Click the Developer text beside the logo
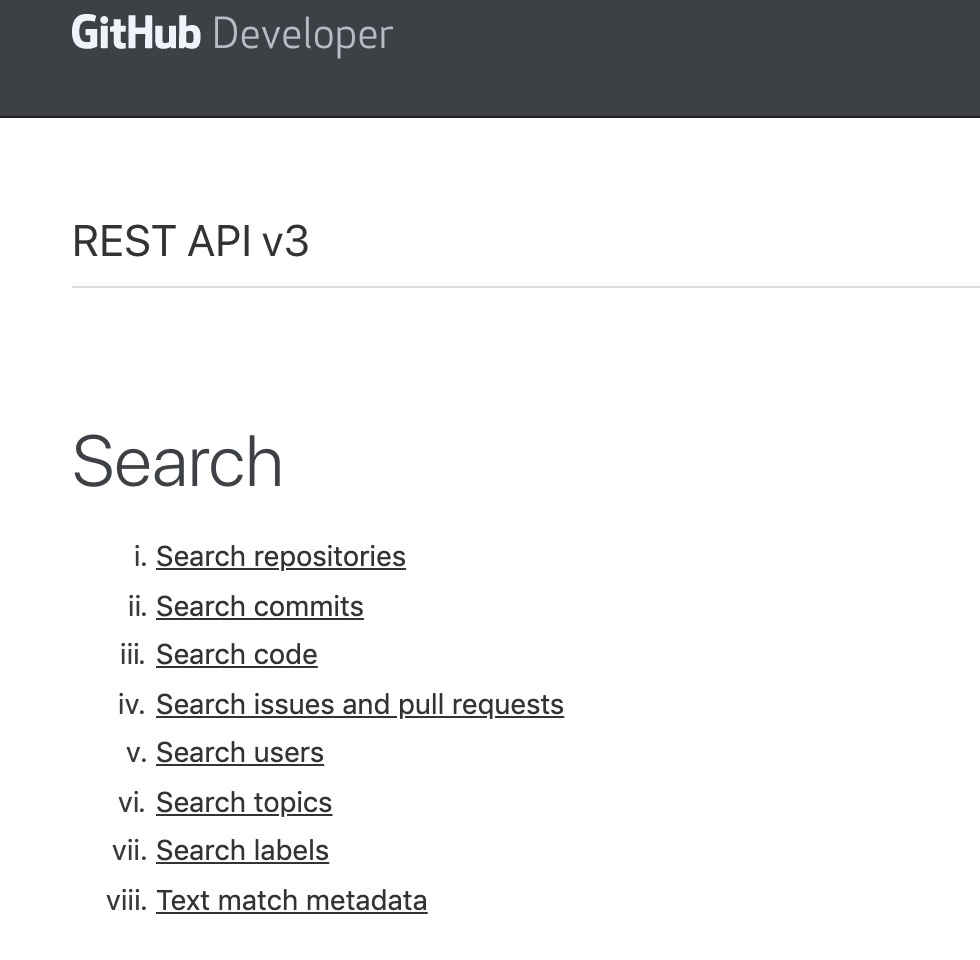The height and width of the screenshot is (960, 980). pos(303,36)
